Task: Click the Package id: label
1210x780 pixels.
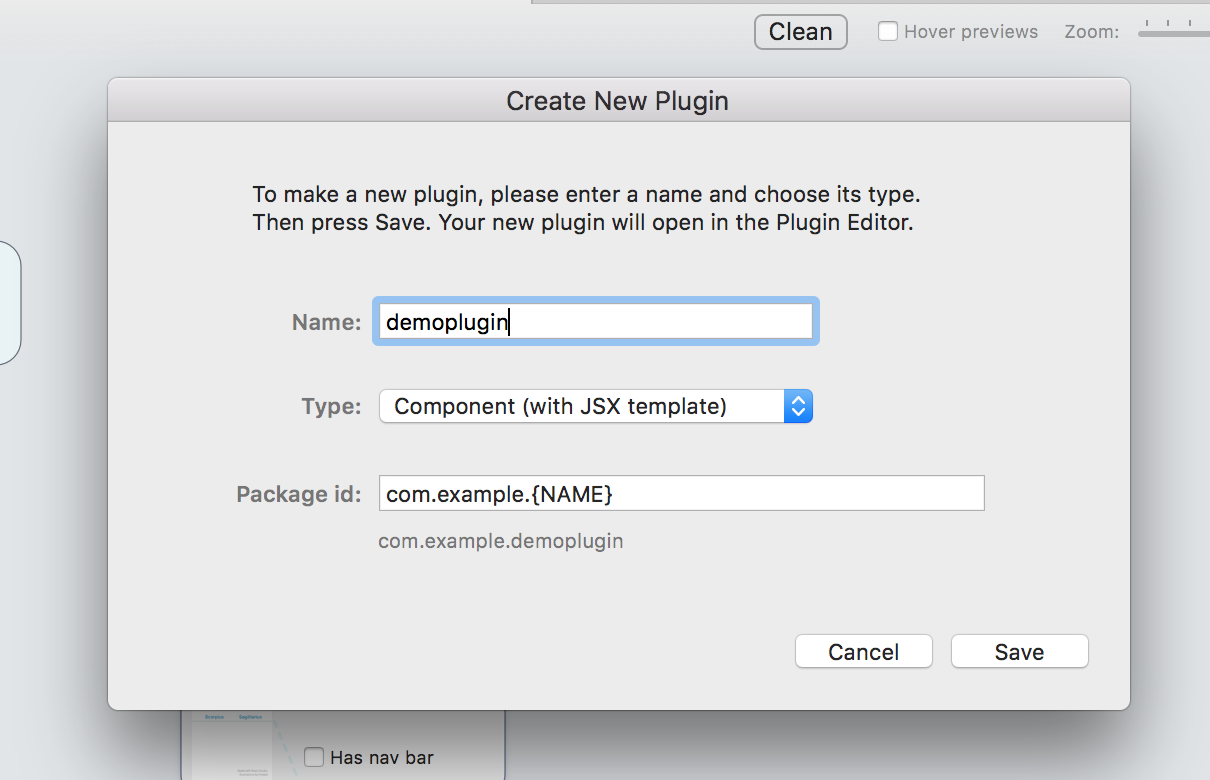Action: [x=299, y=494]
